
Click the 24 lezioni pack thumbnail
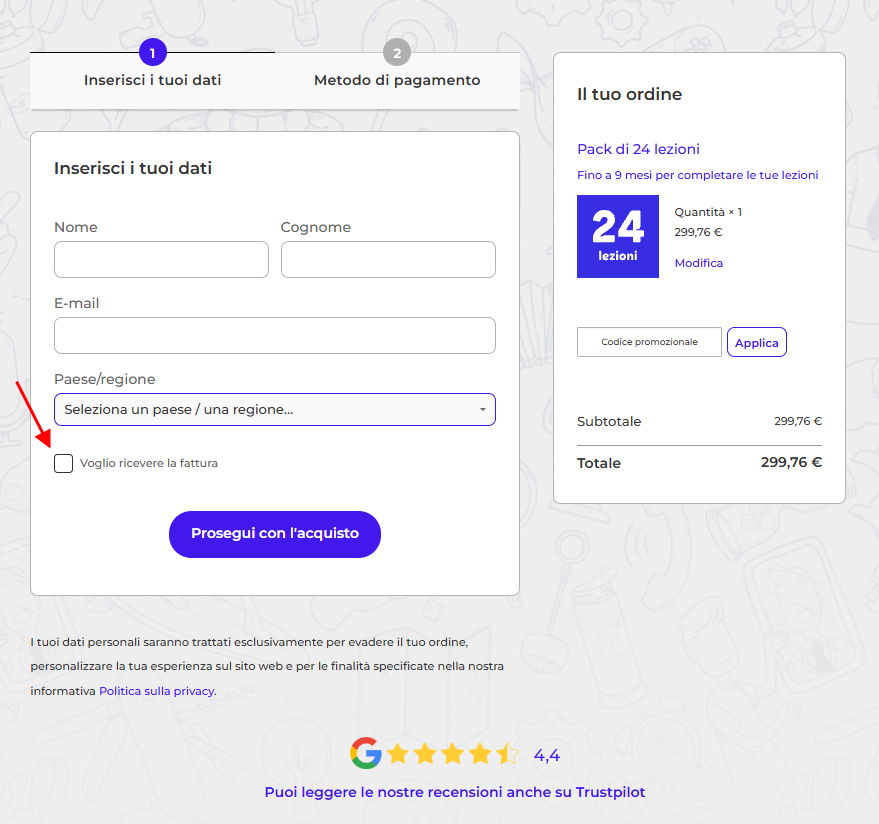618,236
